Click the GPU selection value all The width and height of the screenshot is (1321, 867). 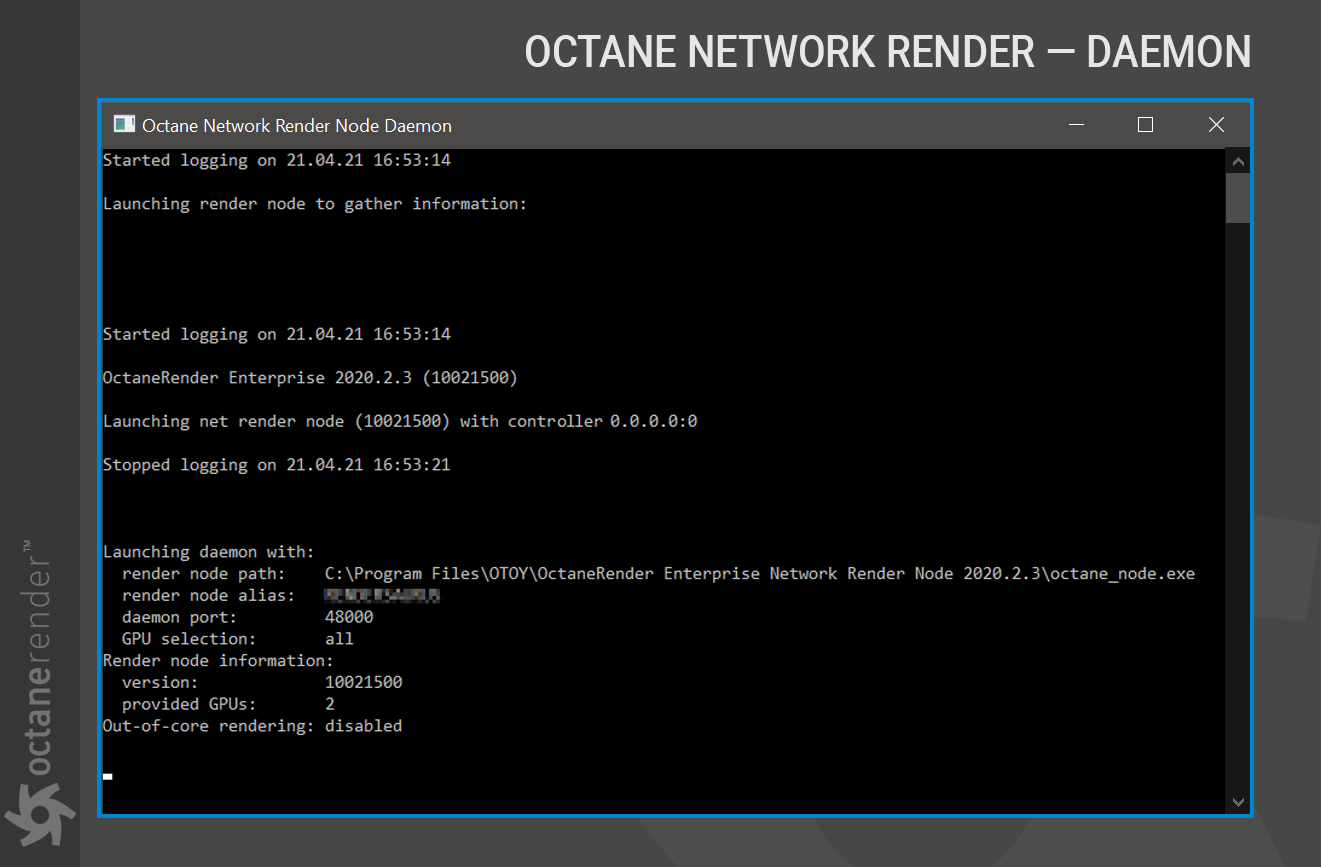[339, 639]
